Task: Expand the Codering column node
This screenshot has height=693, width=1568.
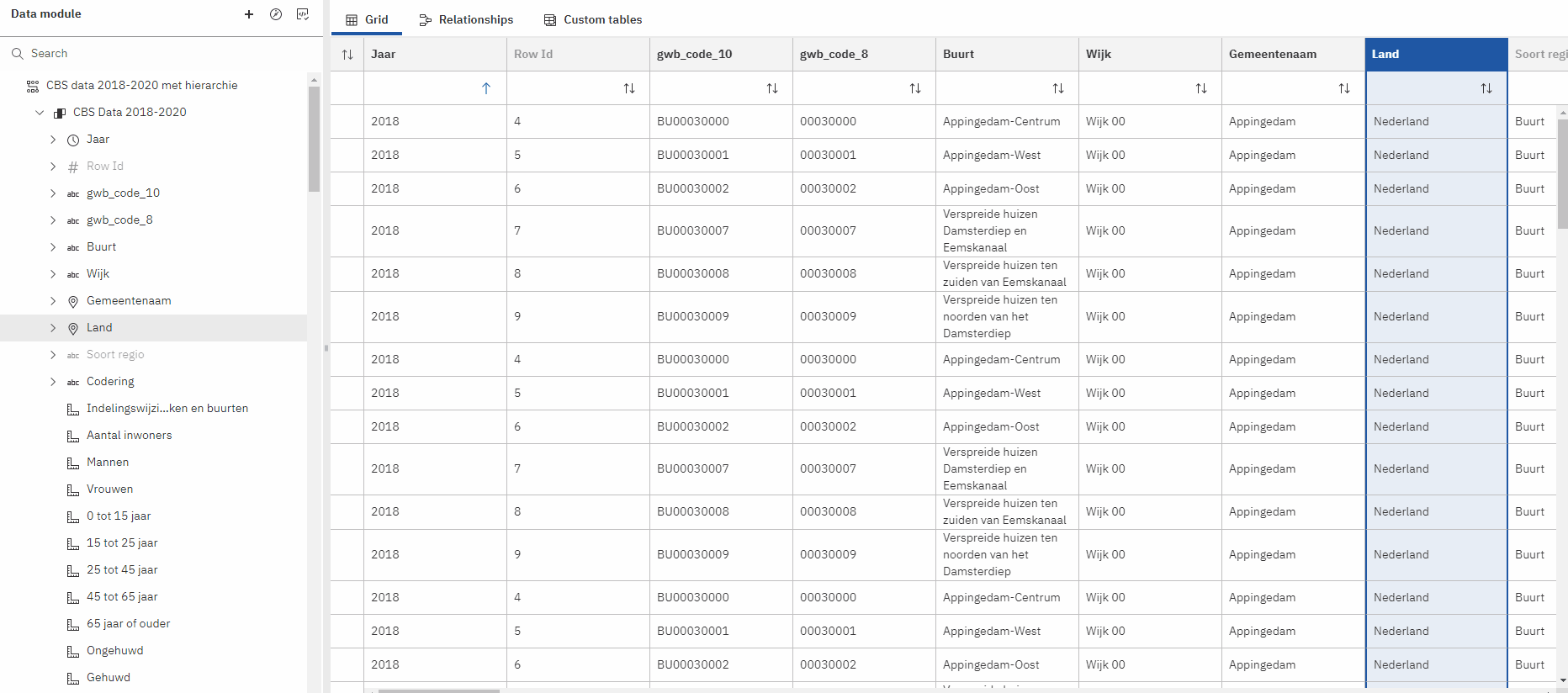Action: coord(53,382)
